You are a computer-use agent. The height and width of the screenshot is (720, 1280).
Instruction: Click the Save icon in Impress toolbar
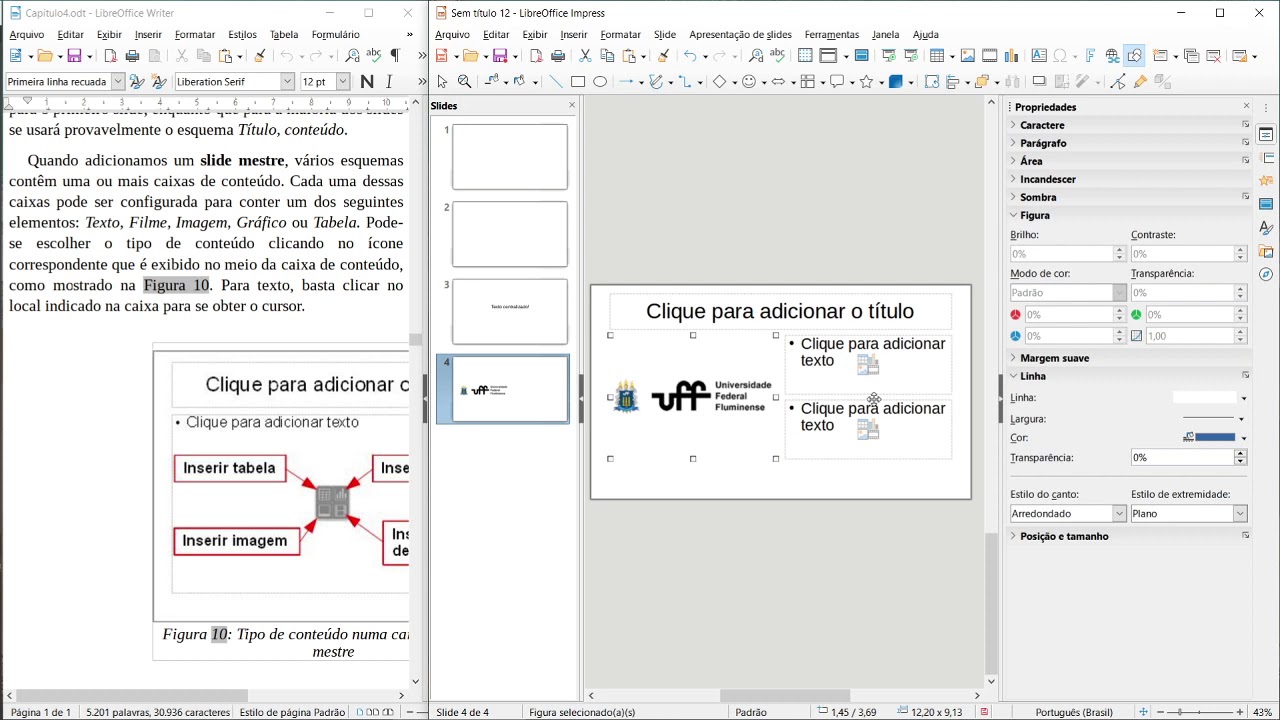coord(499,56)
